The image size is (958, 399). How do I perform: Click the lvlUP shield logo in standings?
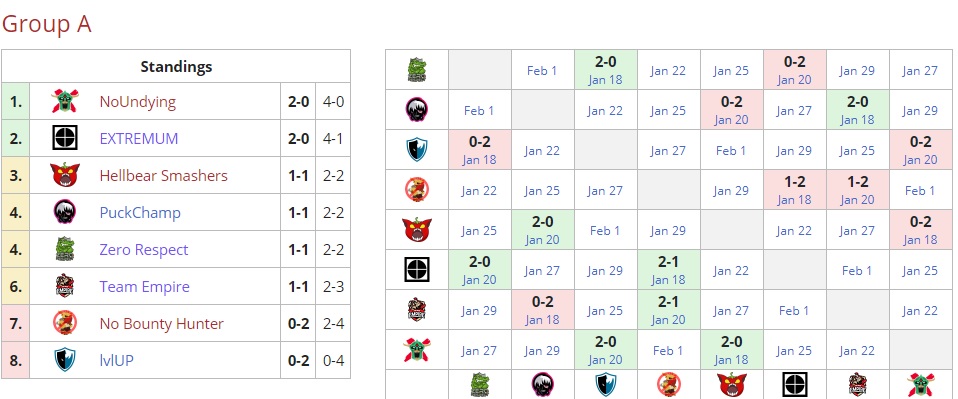[65, 361]
